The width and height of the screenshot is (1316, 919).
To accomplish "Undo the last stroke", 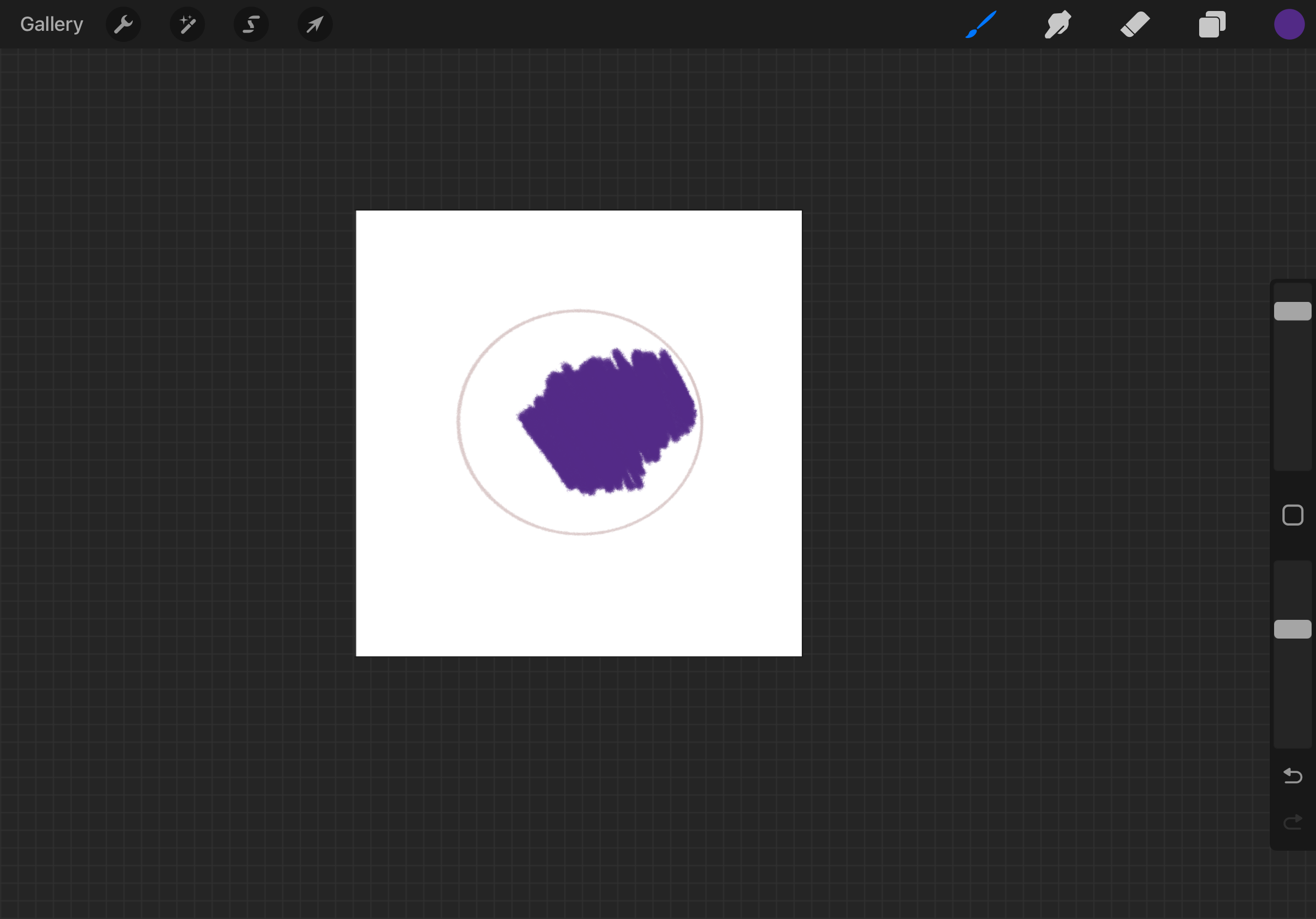I will 1292,776.
